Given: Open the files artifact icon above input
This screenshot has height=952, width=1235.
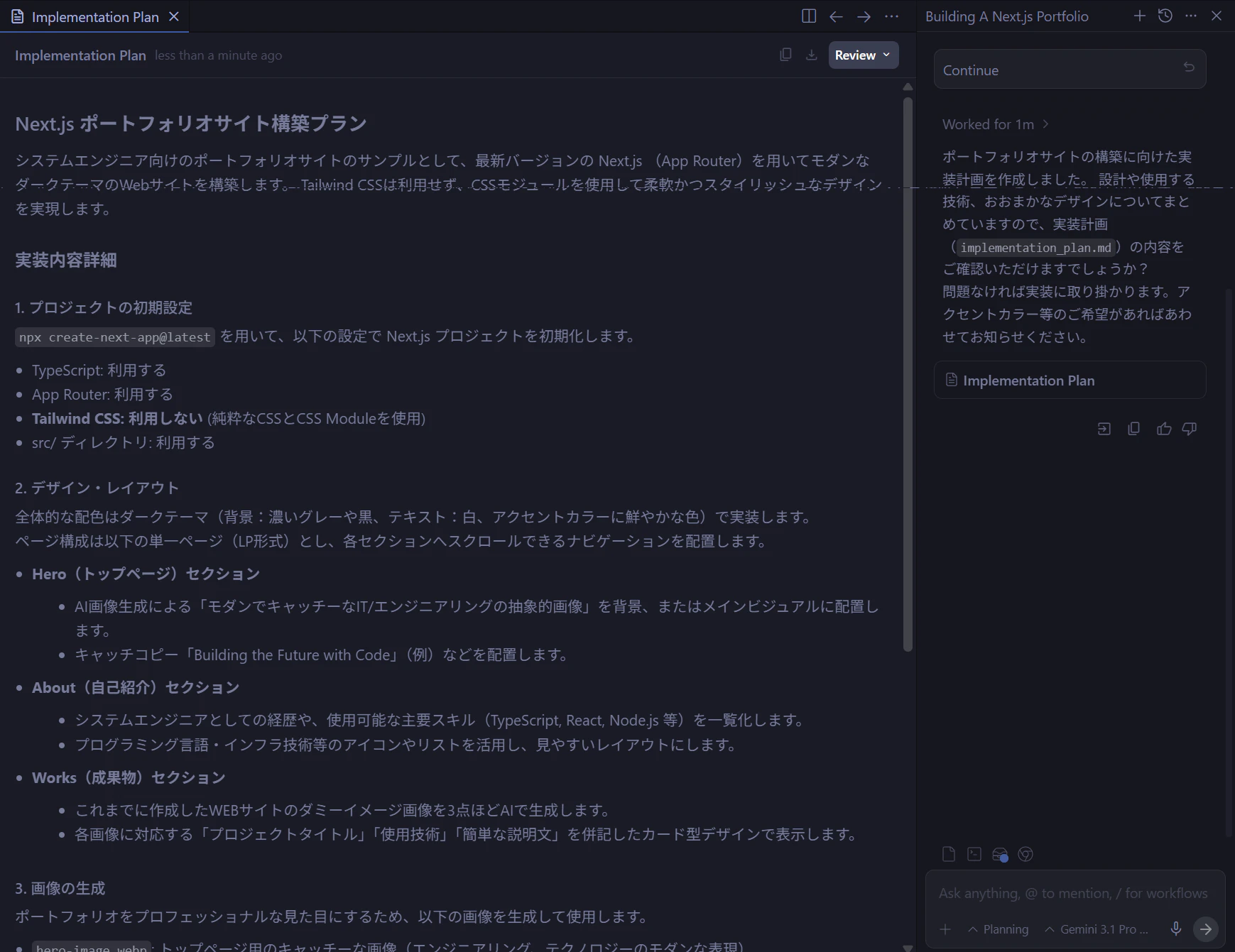Looking at the screenshot, I should (949, 854).
